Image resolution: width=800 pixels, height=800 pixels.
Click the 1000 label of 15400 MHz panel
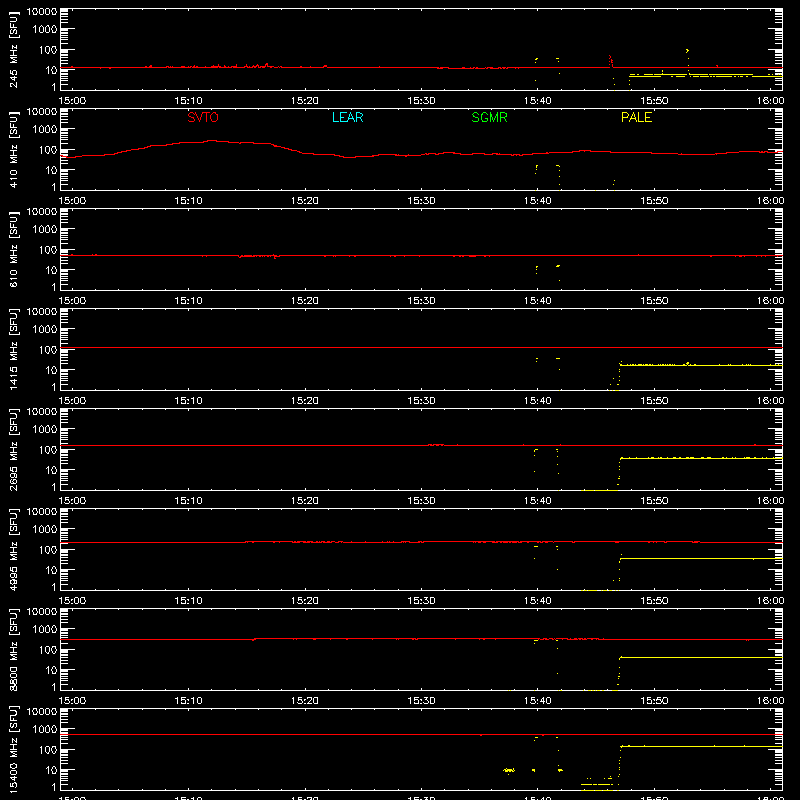click(x=45, y=729)
